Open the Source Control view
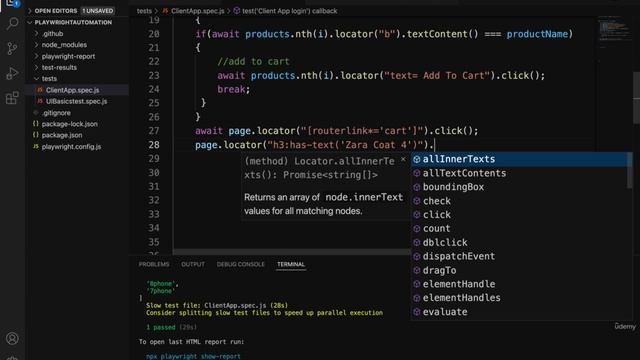 (x=12, y=48)
